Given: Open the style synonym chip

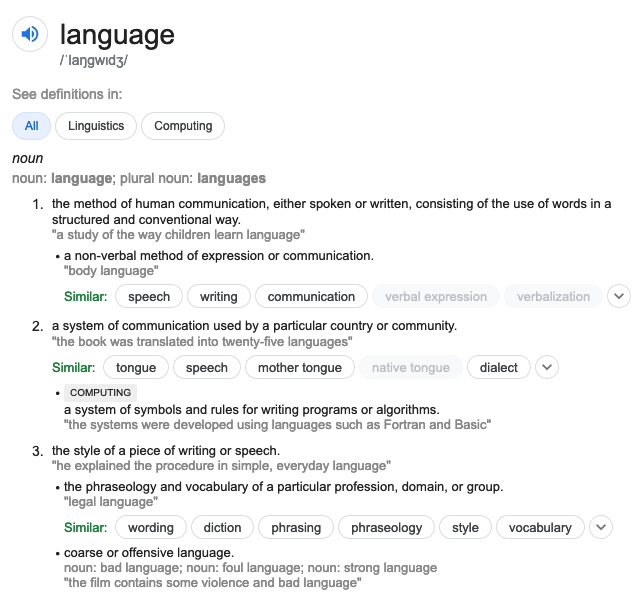Looking at the screenshot, I should tap(465, 528).
